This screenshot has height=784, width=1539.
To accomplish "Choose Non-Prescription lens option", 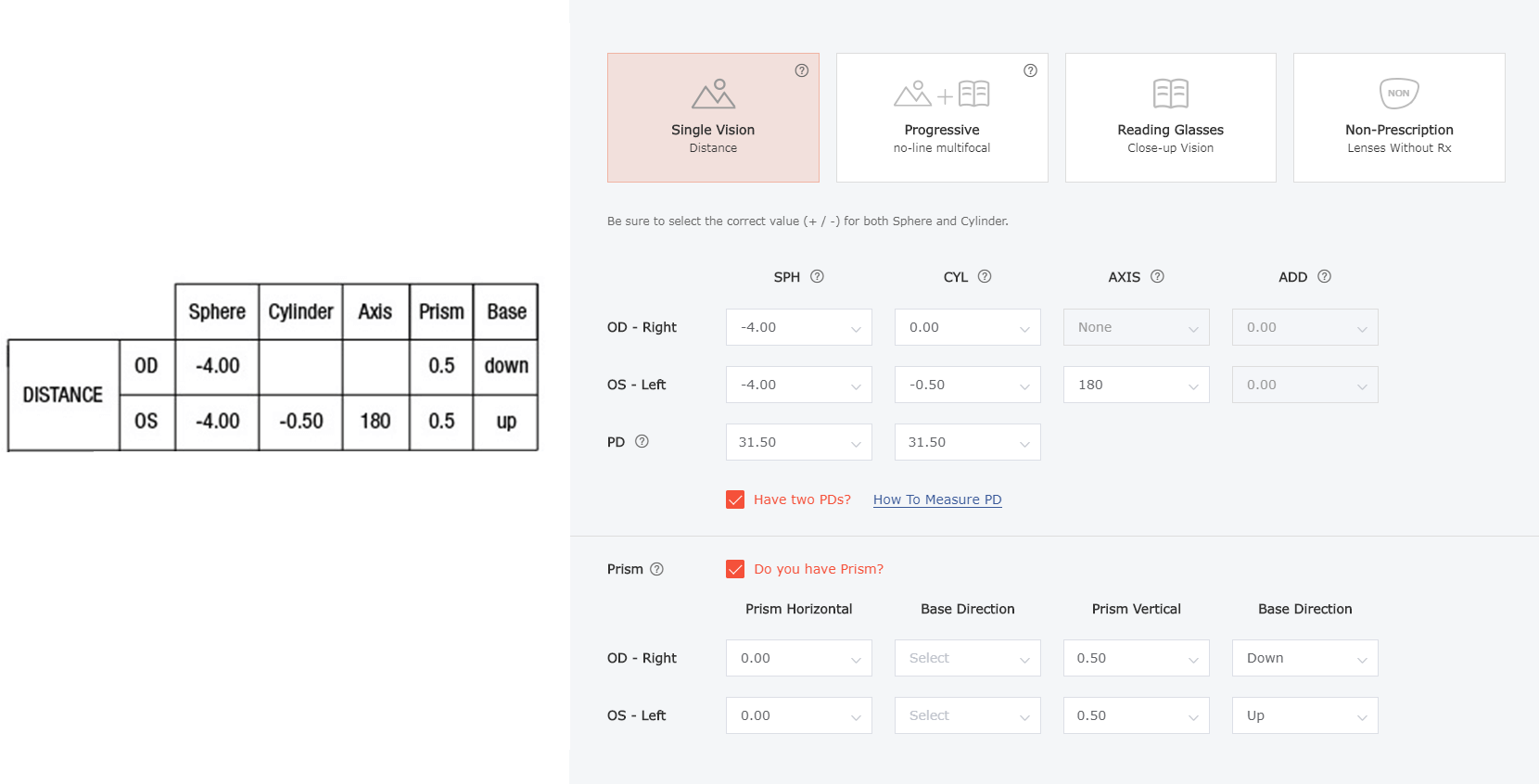I will (x=1399, y=118).
